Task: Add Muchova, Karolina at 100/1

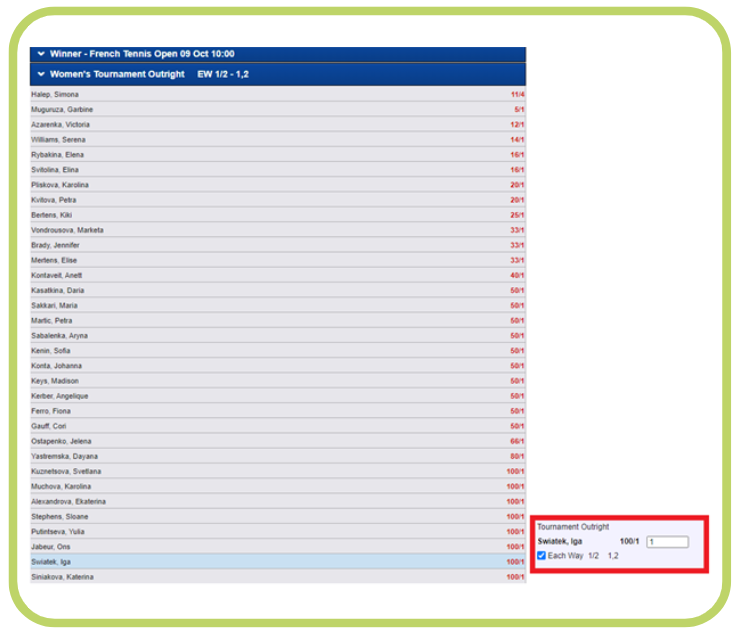Action: (515, 487)
